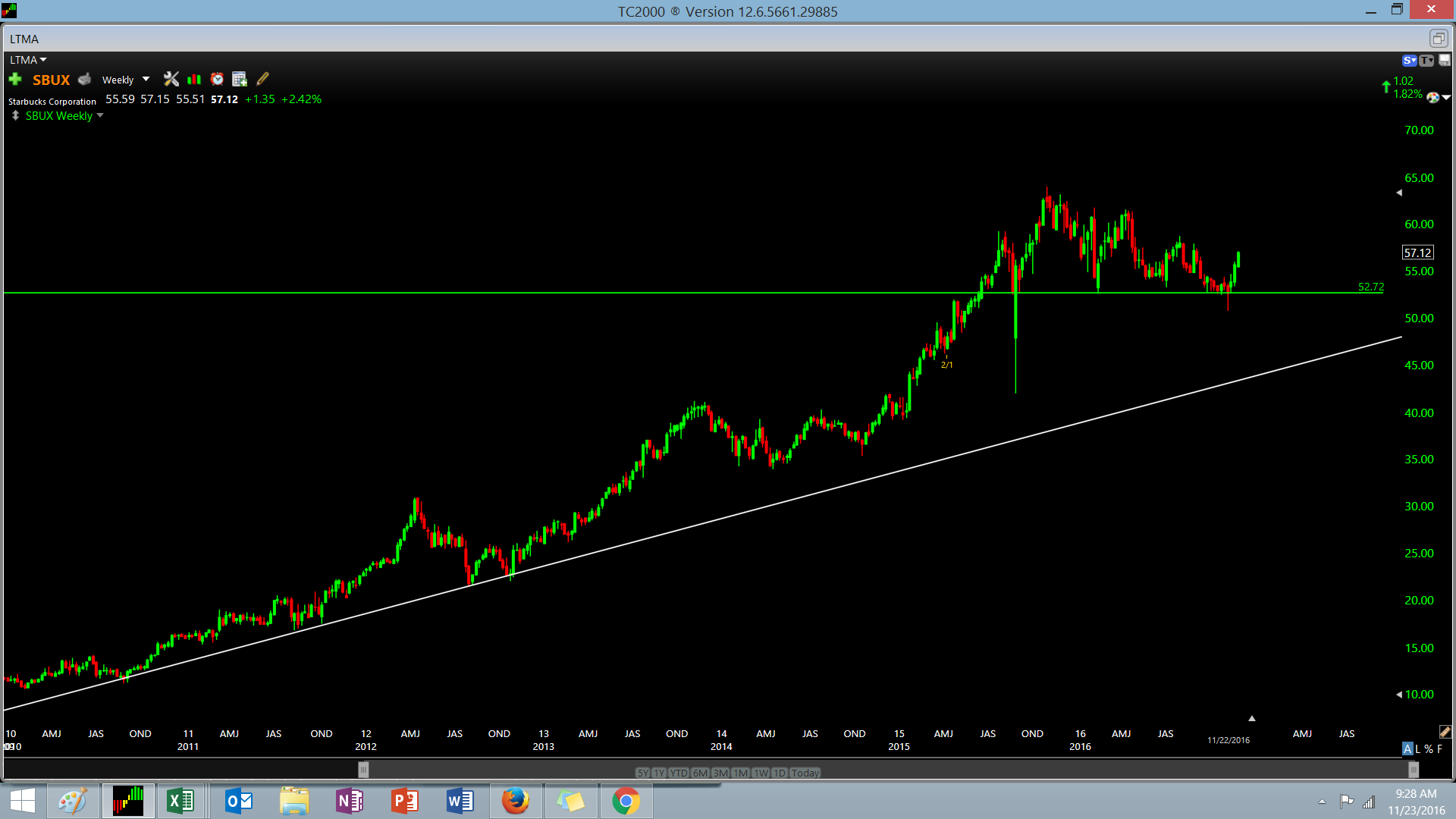Viewport: 1456px width, 819px height.
Task: Open the chart settings wrench tool
Action: 171,79
